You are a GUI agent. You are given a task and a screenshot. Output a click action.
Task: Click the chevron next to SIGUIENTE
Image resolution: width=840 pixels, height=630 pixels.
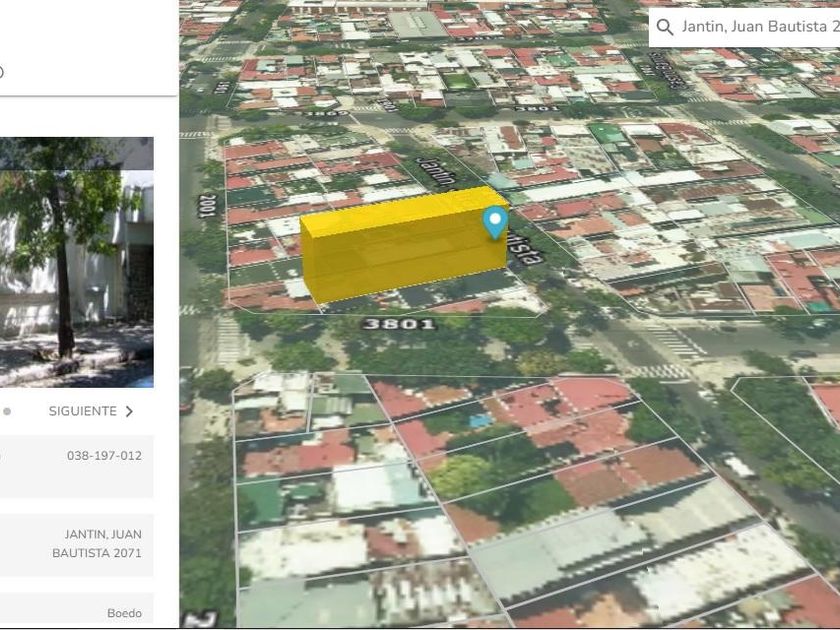(x=129, y=411)
